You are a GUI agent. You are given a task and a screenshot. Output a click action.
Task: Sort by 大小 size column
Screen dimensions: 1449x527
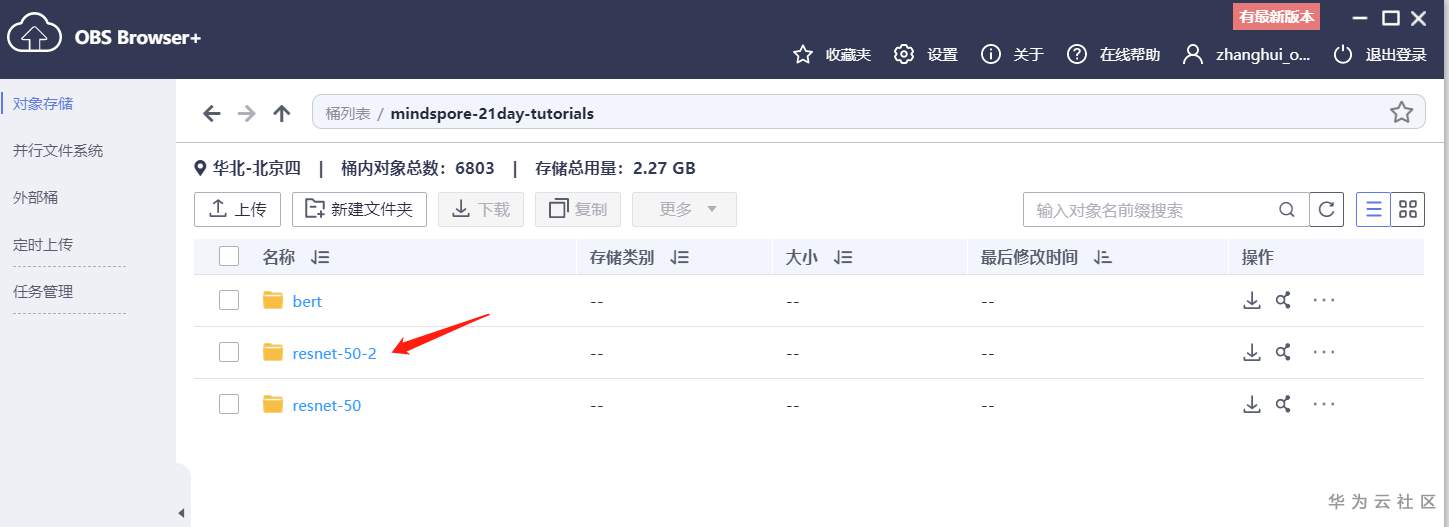(843, 257)
